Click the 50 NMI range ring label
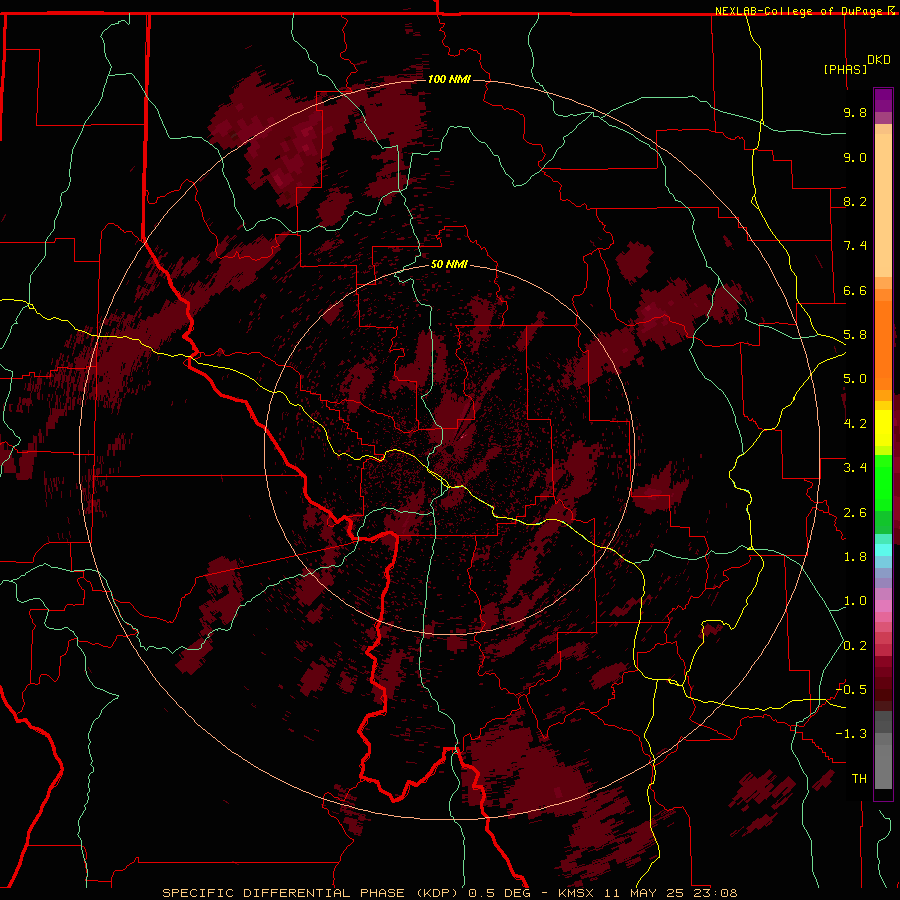900x900 pixels. pyautogui.click(x=449, y=264)
